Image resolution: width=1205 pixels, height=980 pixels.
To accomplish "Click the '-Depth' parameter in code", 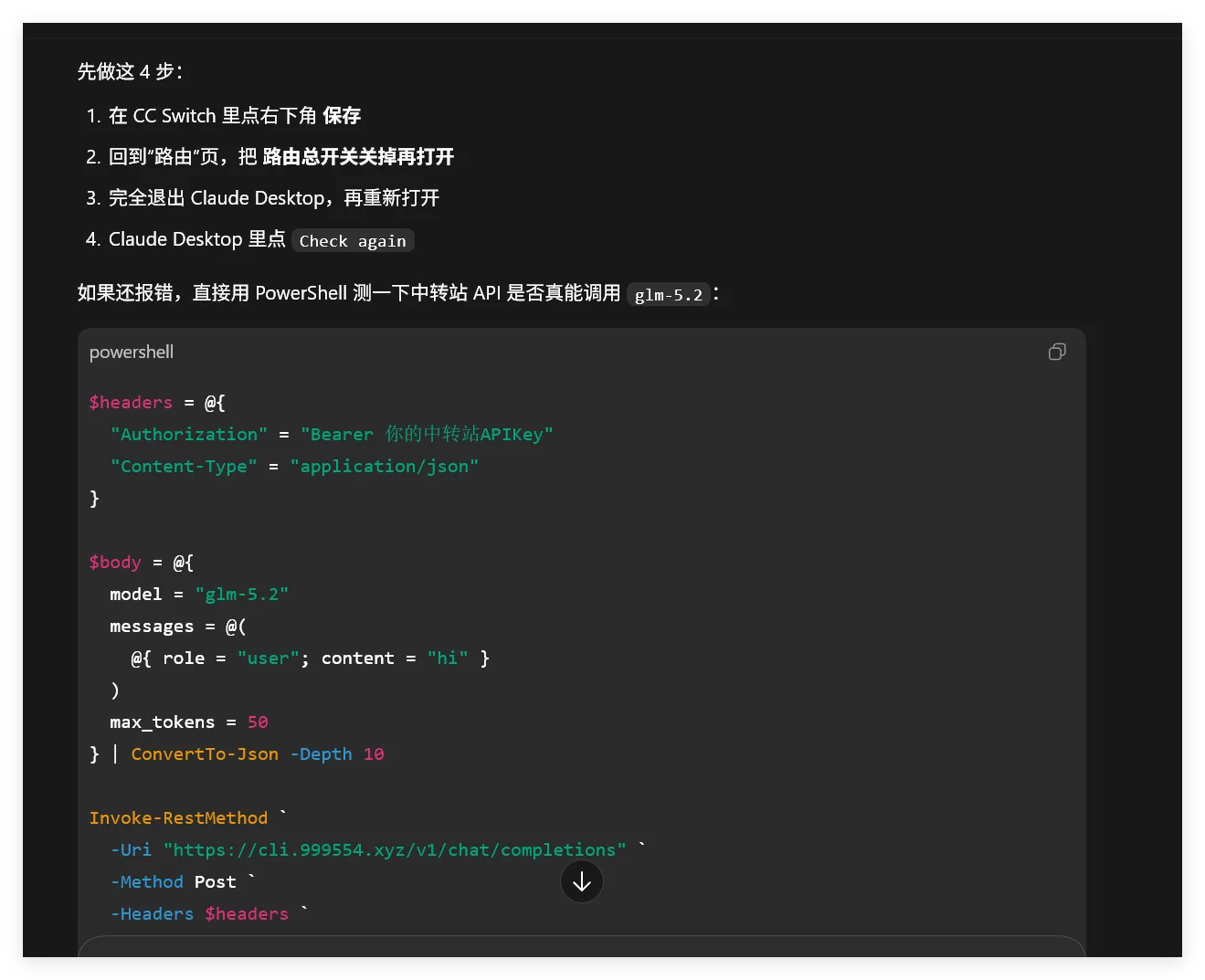I will click(321, 753).
